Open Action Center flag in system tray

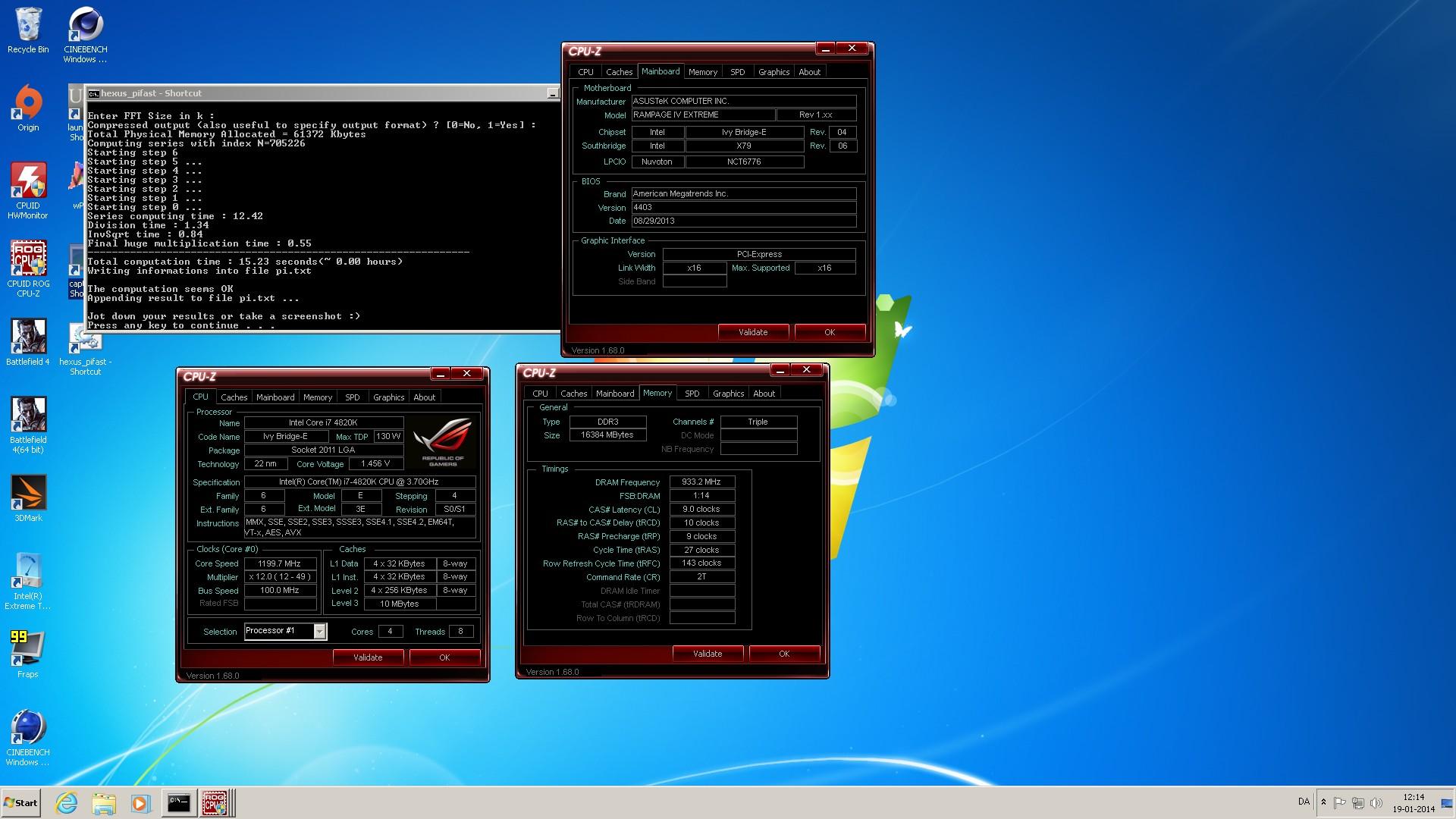1339,802
